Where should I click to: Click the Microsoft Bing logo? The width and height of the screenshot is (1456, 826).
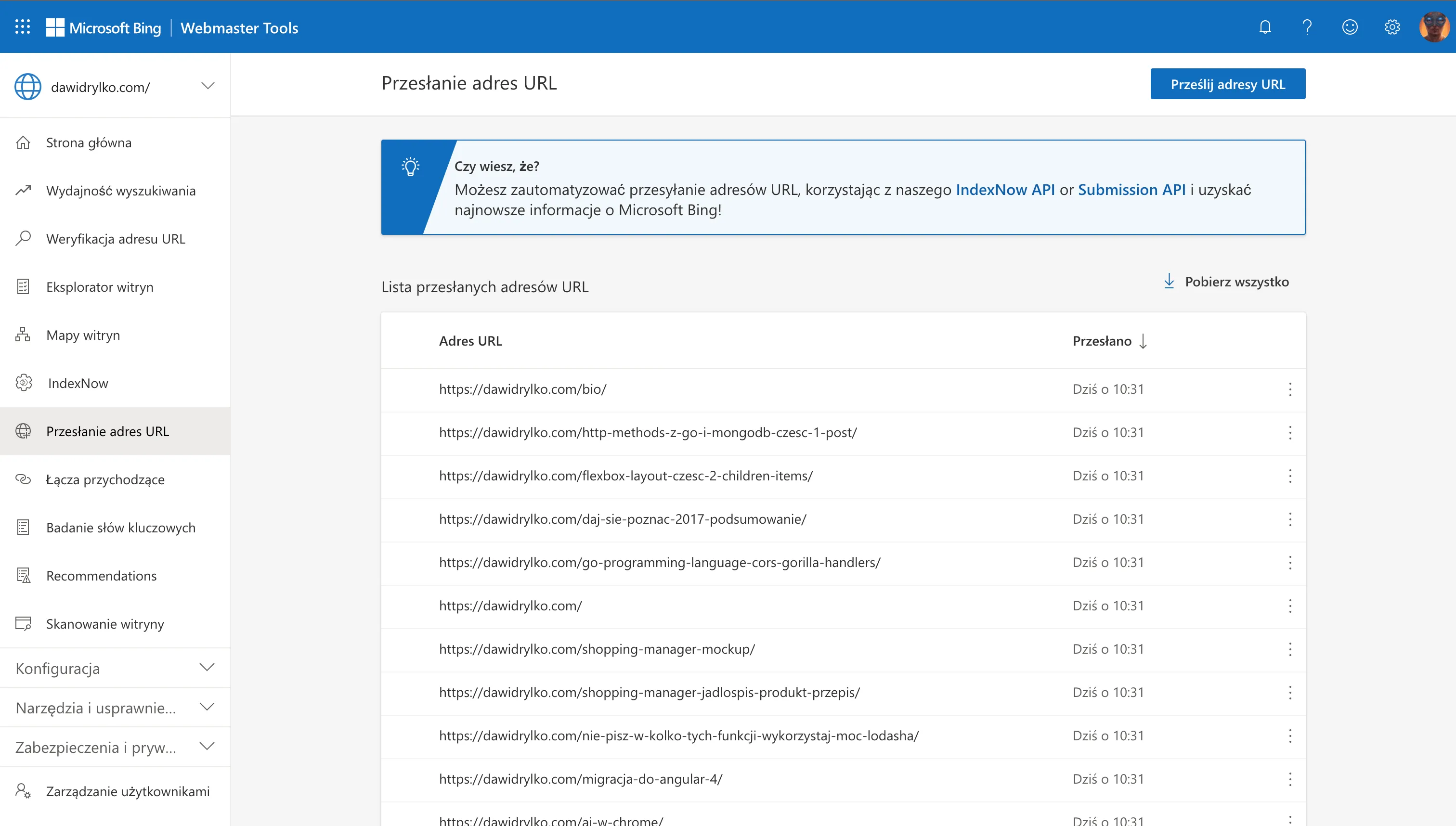[x=103, y=27]
